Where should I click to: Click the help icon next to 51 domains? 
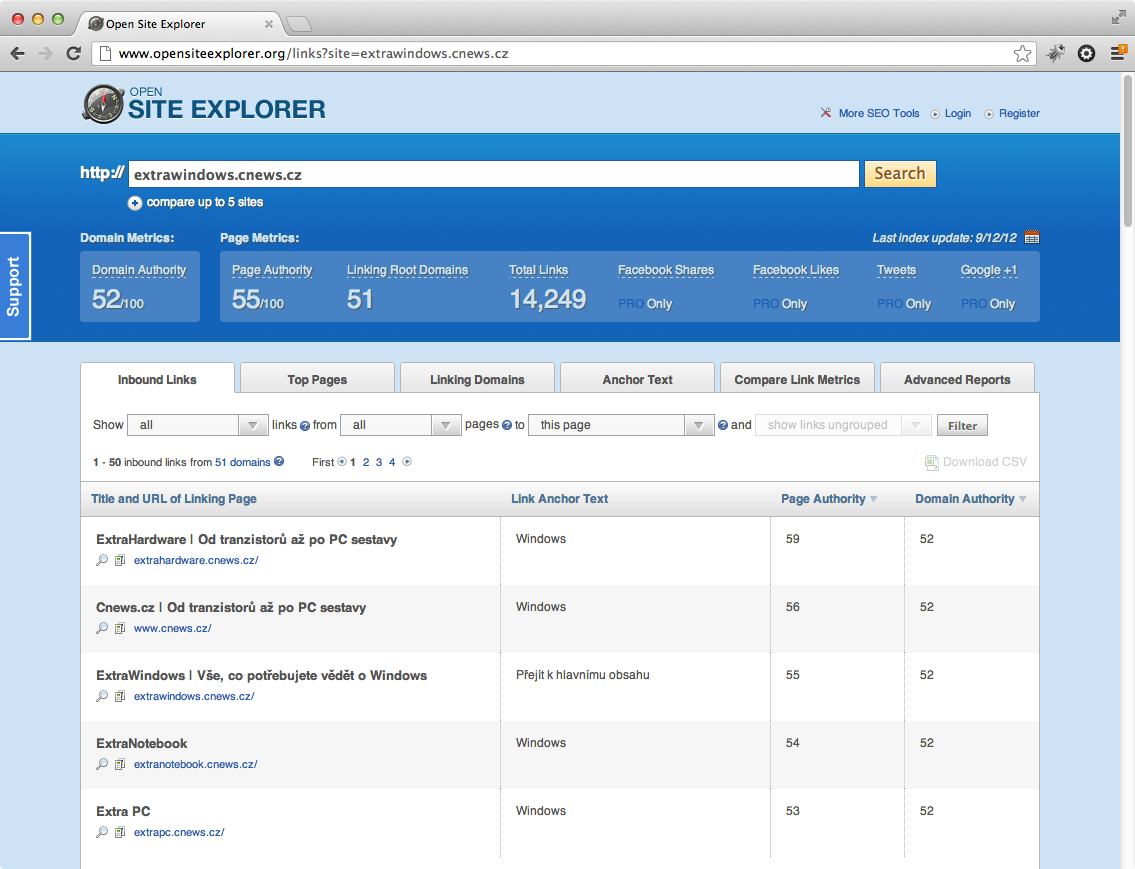pos(279,462)
